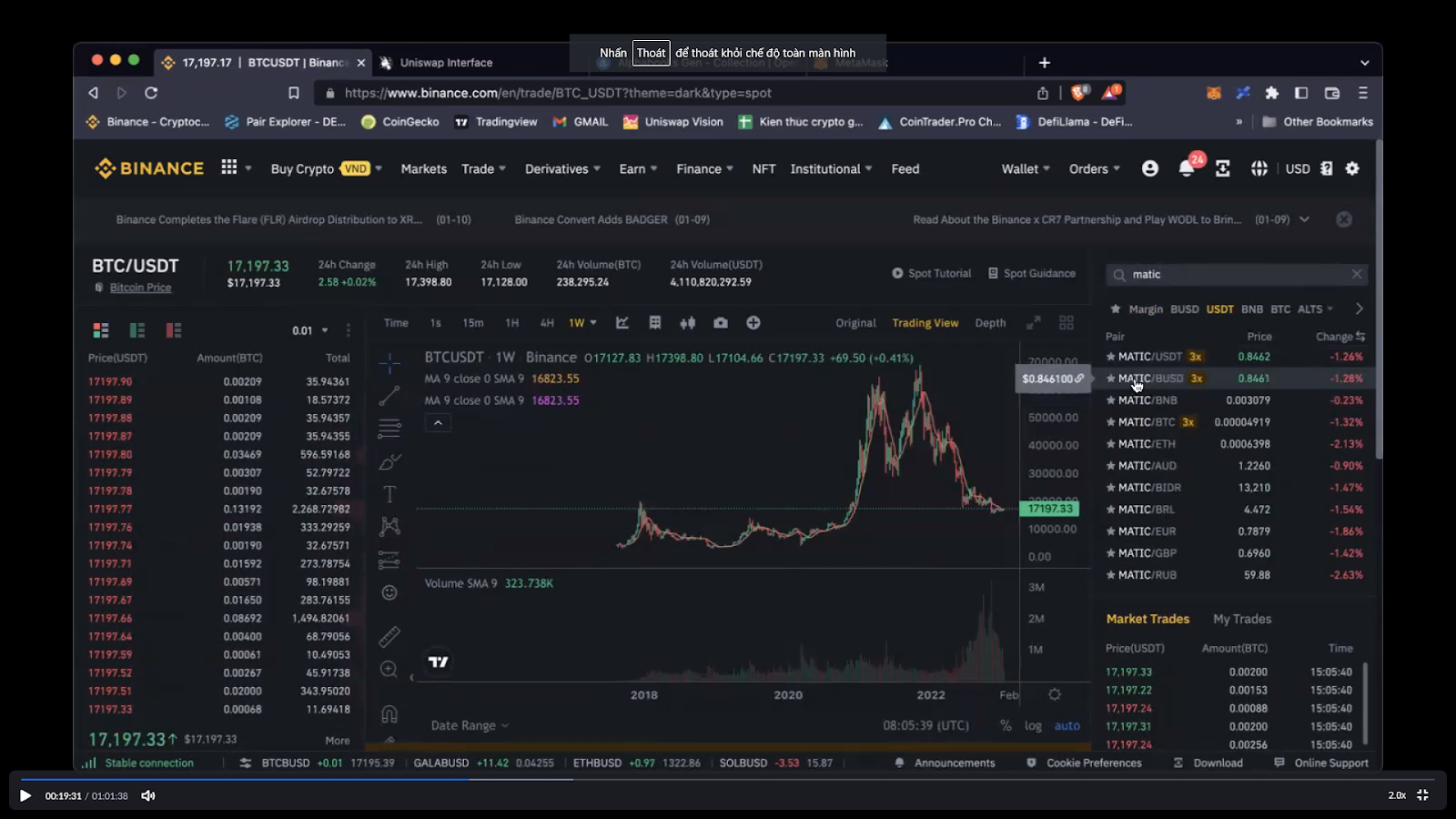Open the emoji icons tool
The width and height of the screenshot is (1456, 819).
pos(389,592)
